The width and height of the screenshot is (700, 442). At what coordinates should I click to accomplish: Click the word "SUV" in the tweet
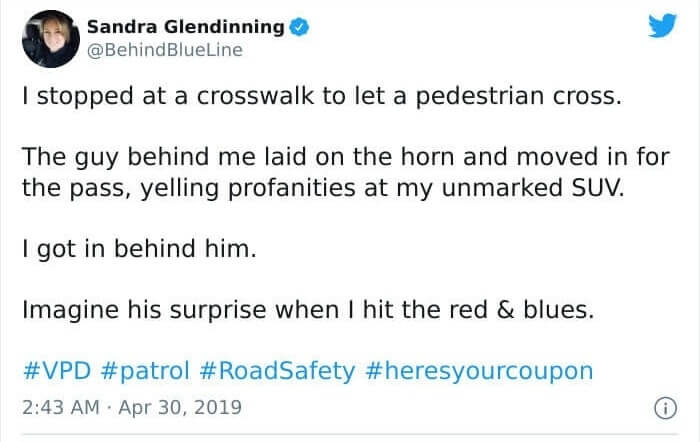(594, 189)
